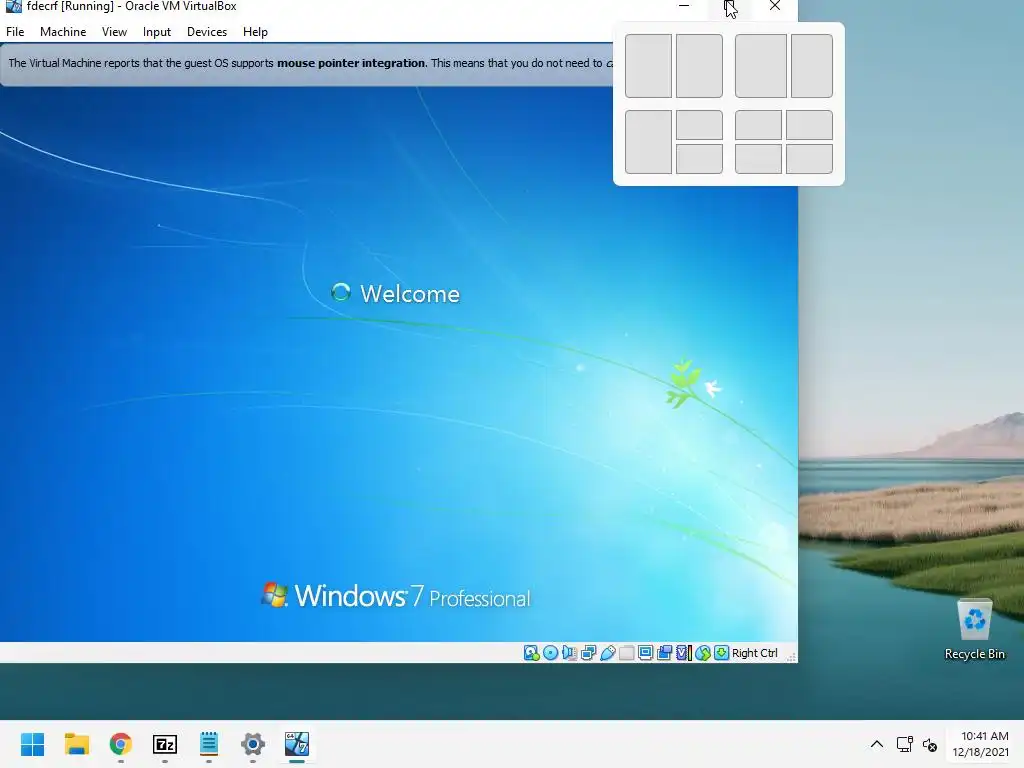Screen dimensions: 1024x768
Task: Snap to top-left quarter of four-grid layout
Action: pos(758,125)
